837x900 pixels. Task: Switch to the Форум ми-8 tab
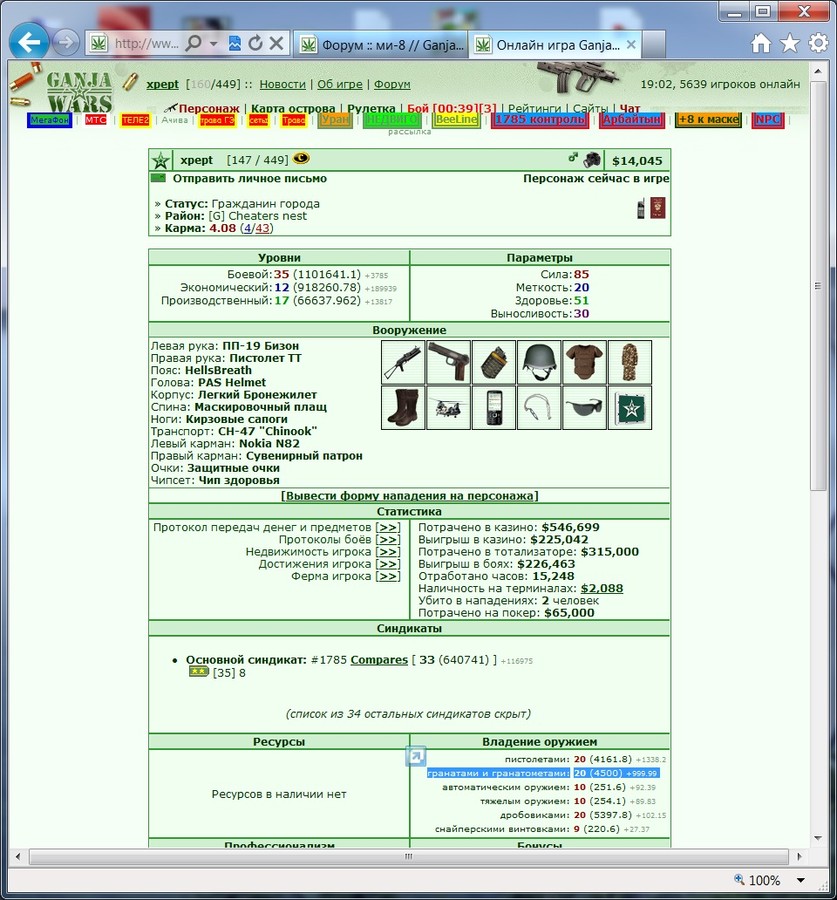click(x=381, y=44)
